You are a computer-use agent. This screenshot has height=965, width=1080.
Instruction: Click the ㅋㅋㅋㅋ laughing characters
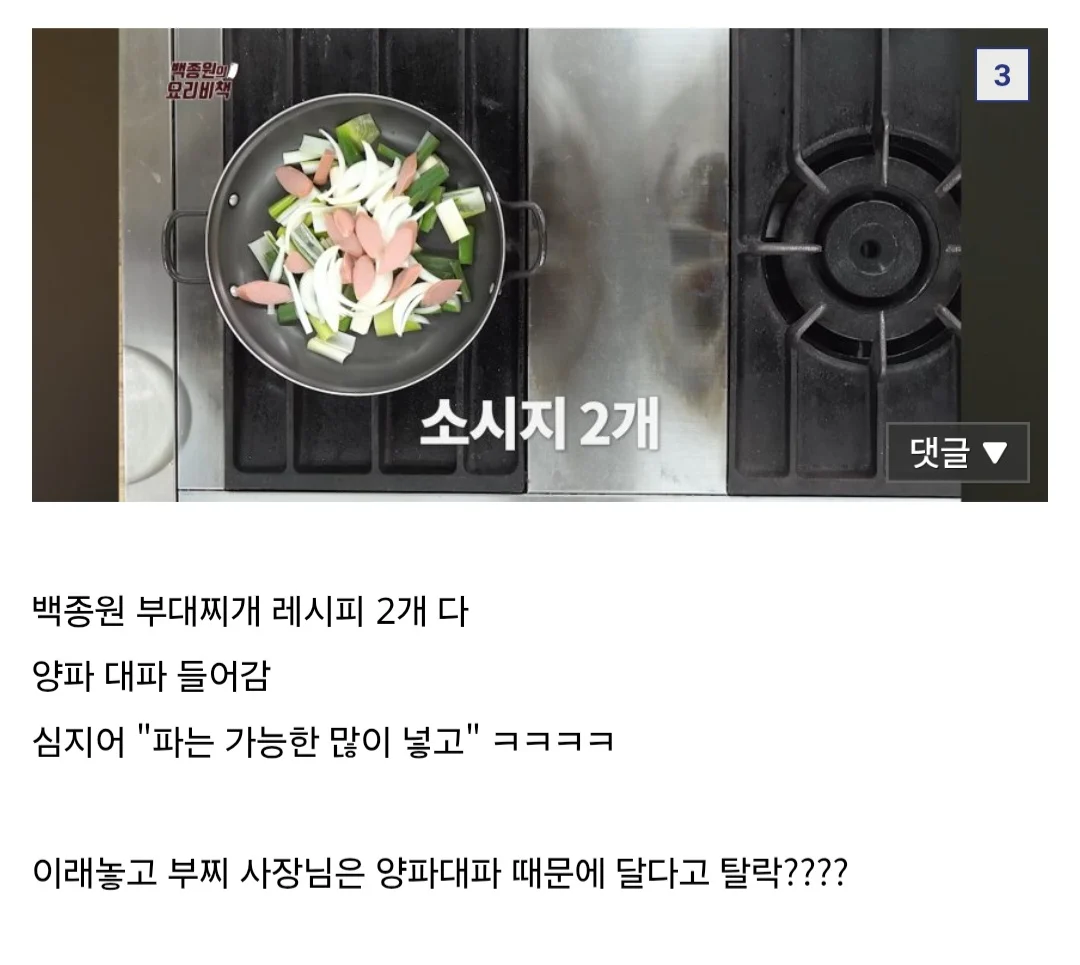553,742
